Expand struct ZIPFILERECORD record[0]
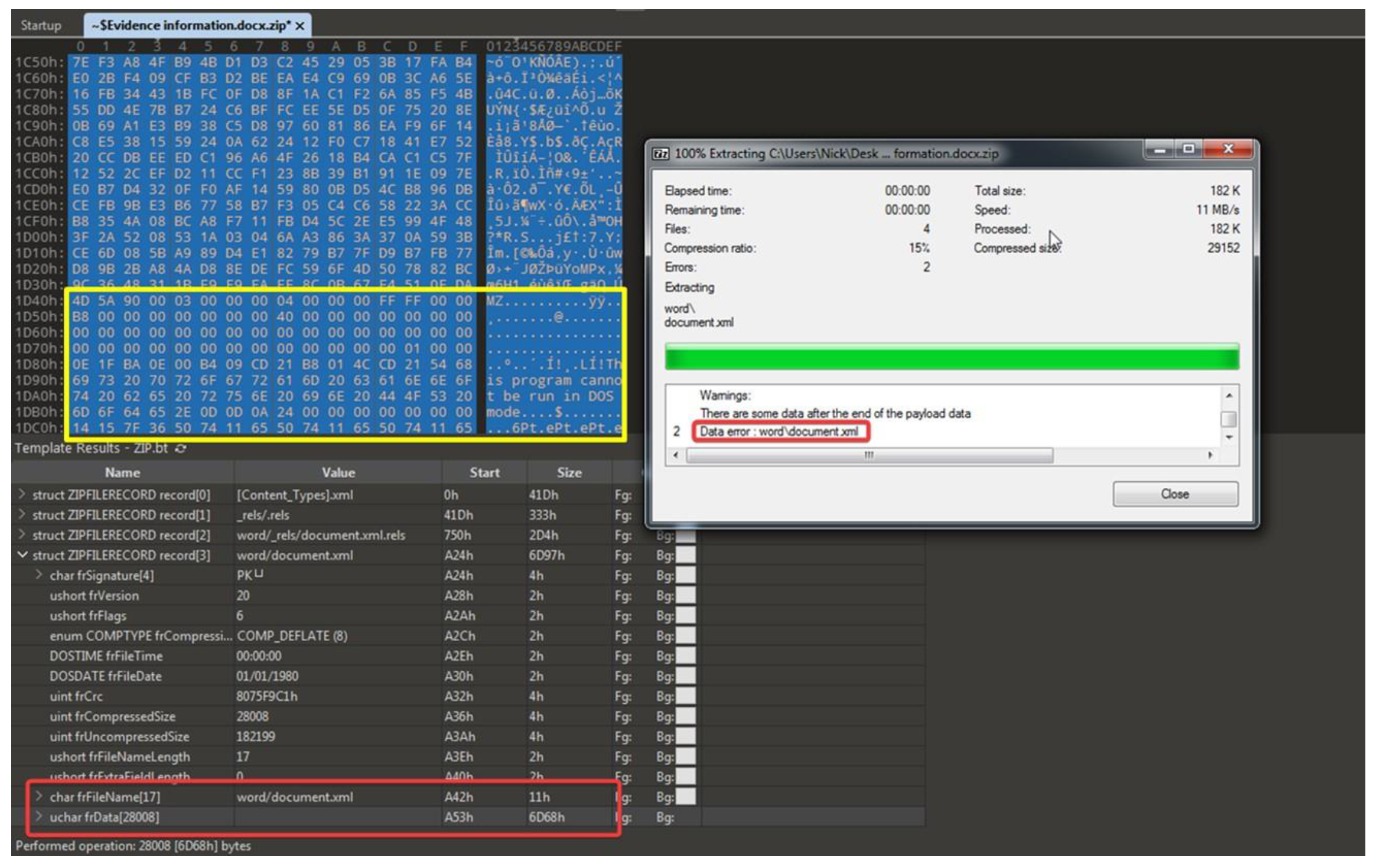Screen dimensions: 1381x868 click(x=22, y=494)
